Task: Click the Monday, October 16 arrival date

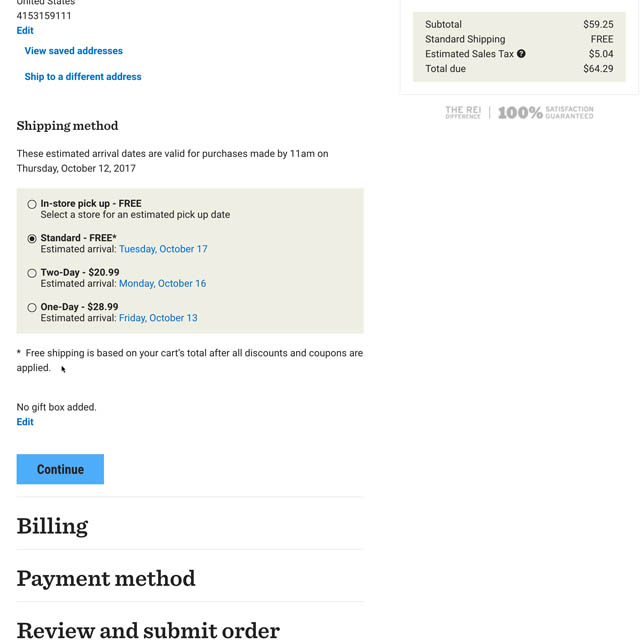Action: [162, 284]
